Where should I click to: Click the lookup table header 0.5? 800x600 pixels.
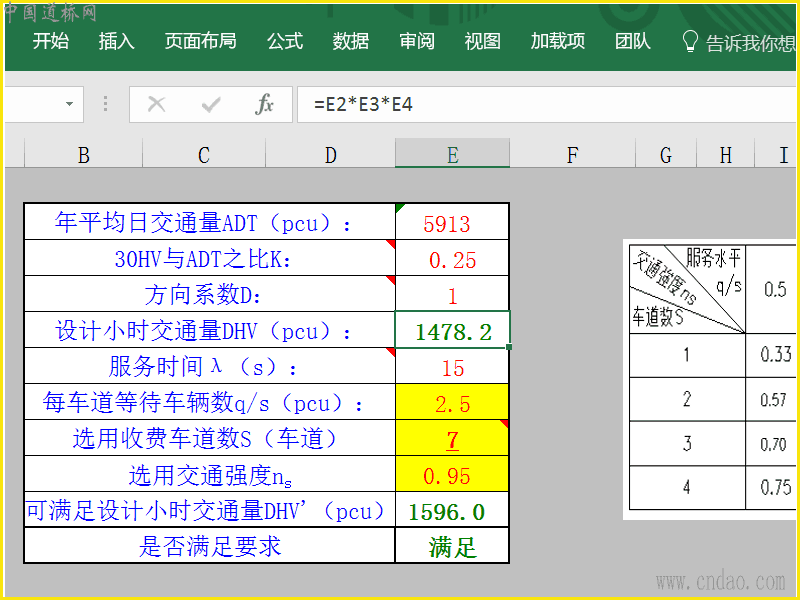coord(774,289)
